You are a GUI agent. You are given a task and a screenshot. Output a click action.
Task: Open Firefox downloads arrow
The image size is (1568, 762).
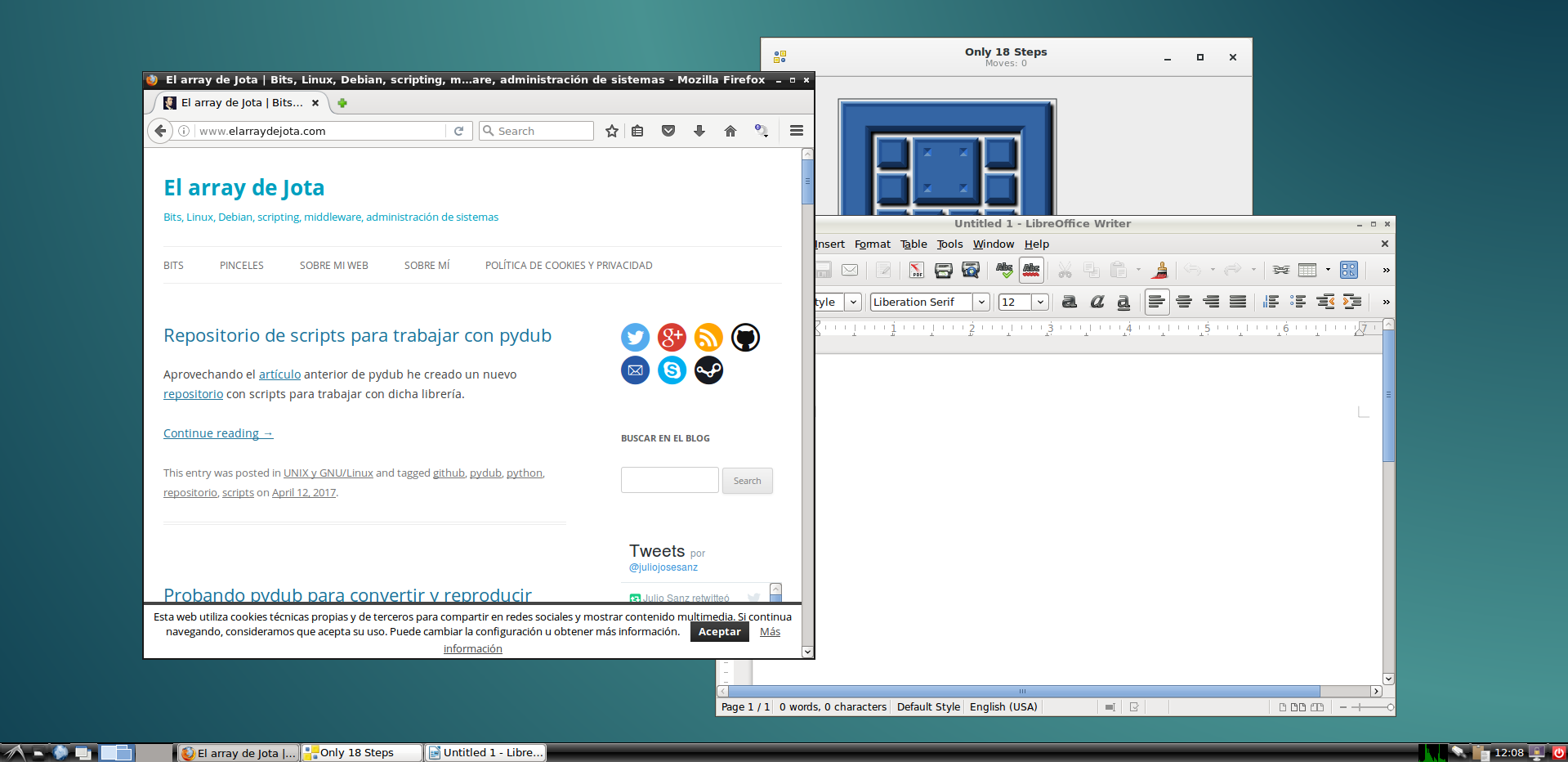[x=699, y=131]
